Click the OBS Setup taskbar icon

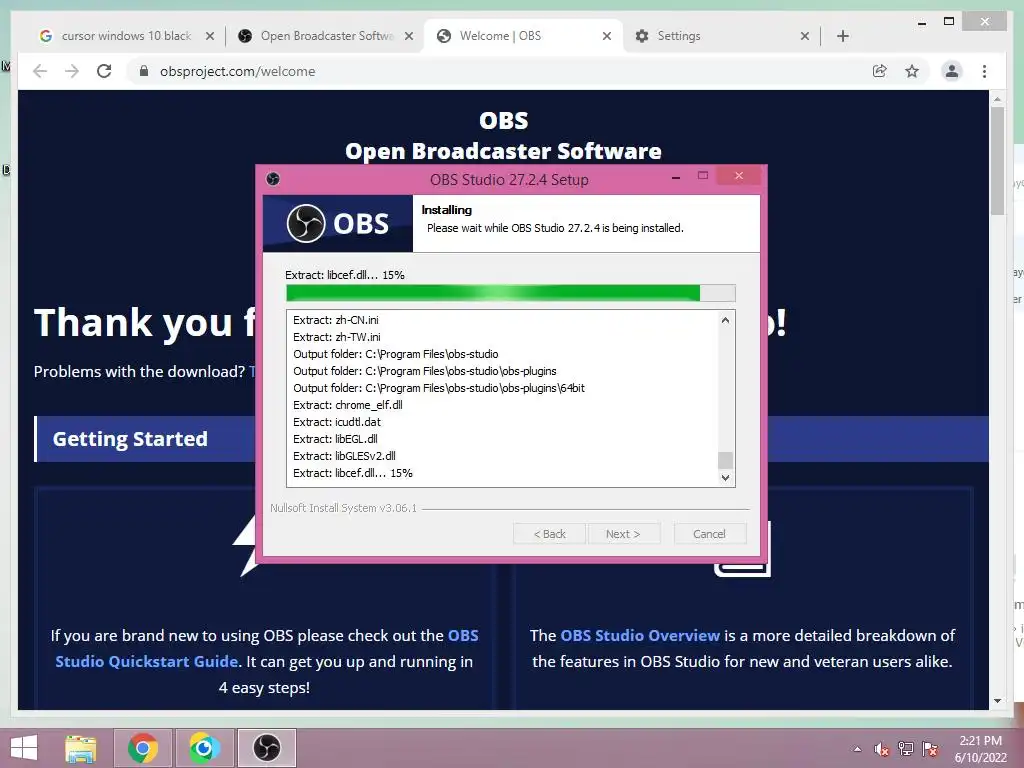266,748
